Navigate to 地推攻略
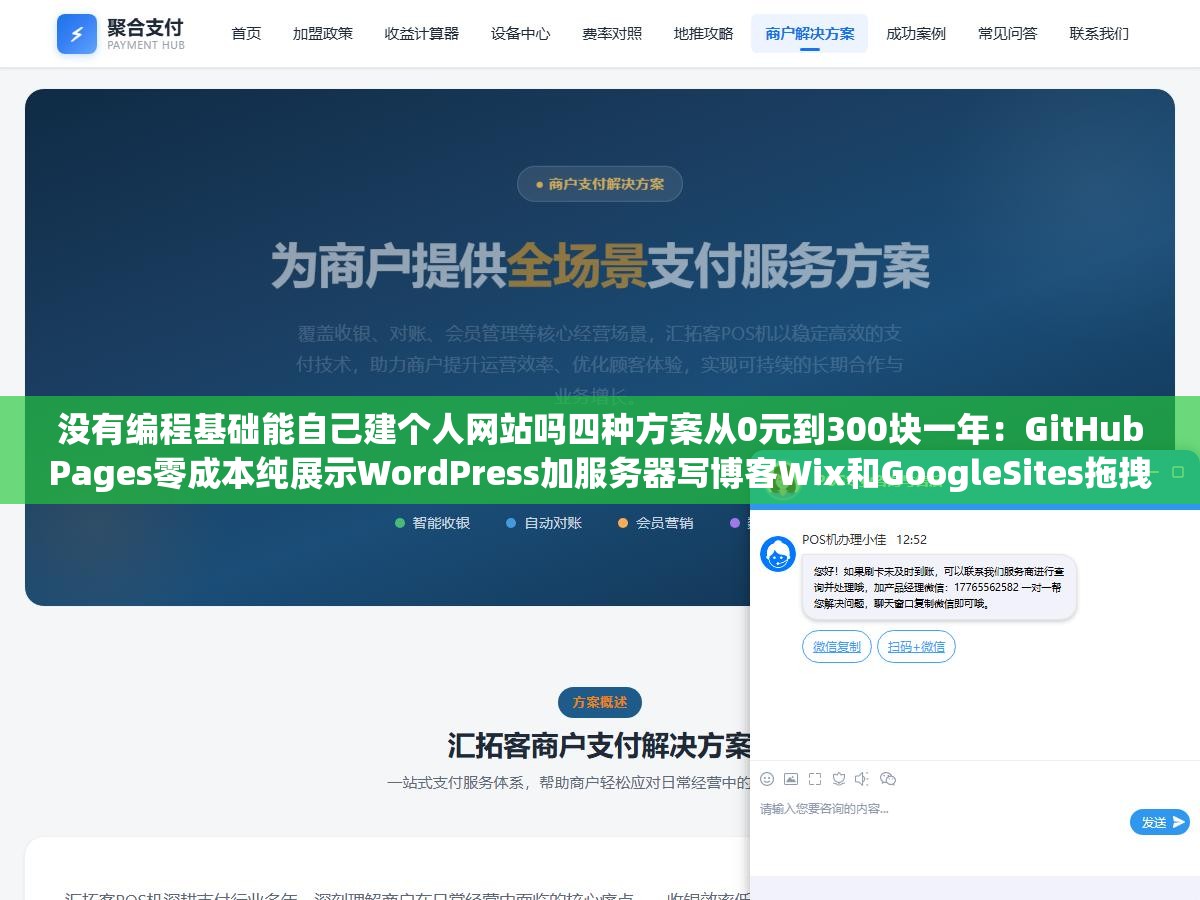Viewport: 1200px width, 900px height. pos(703,34)
